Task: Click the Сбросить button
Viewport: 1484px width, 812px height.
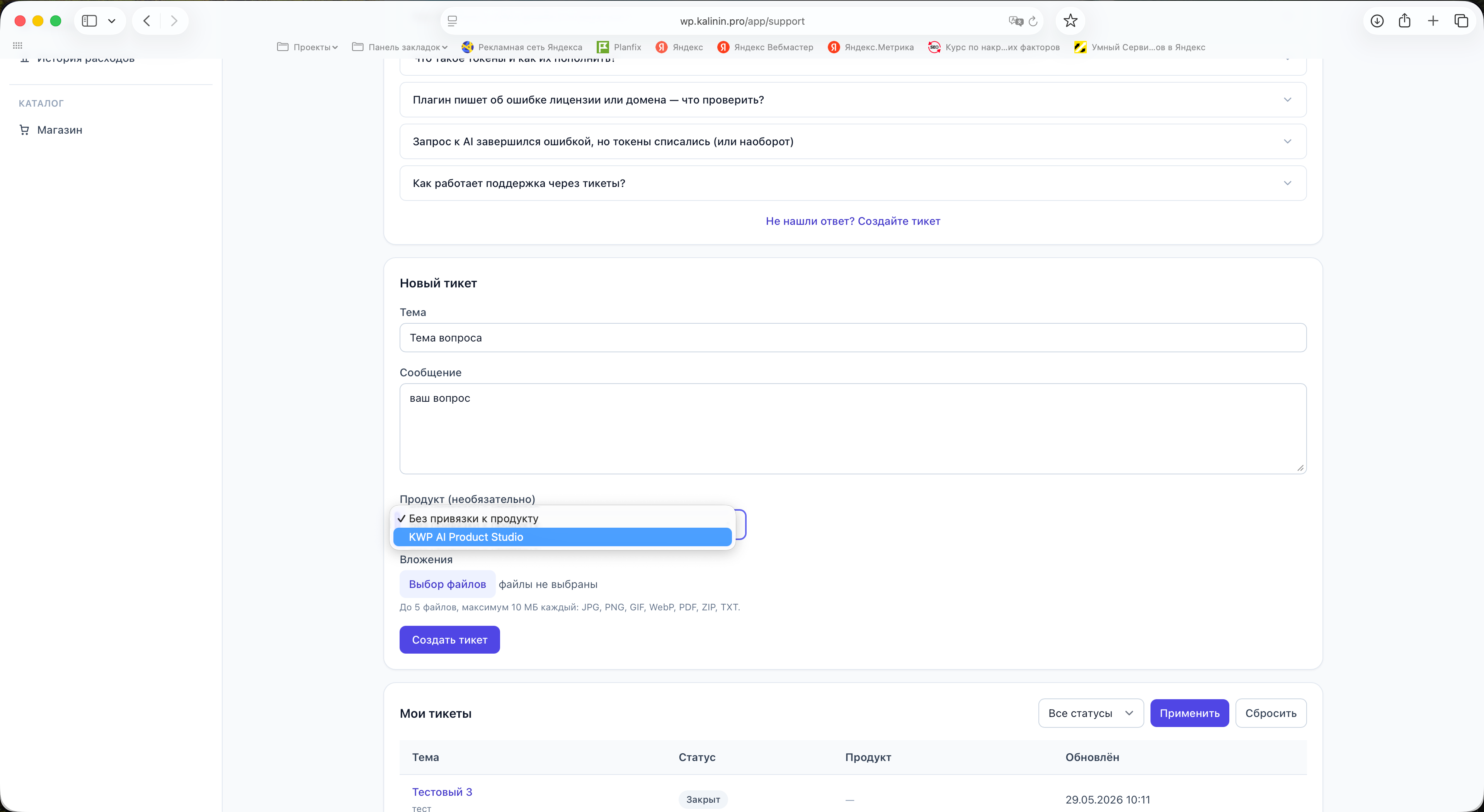Action: (x=1270, y=713)
